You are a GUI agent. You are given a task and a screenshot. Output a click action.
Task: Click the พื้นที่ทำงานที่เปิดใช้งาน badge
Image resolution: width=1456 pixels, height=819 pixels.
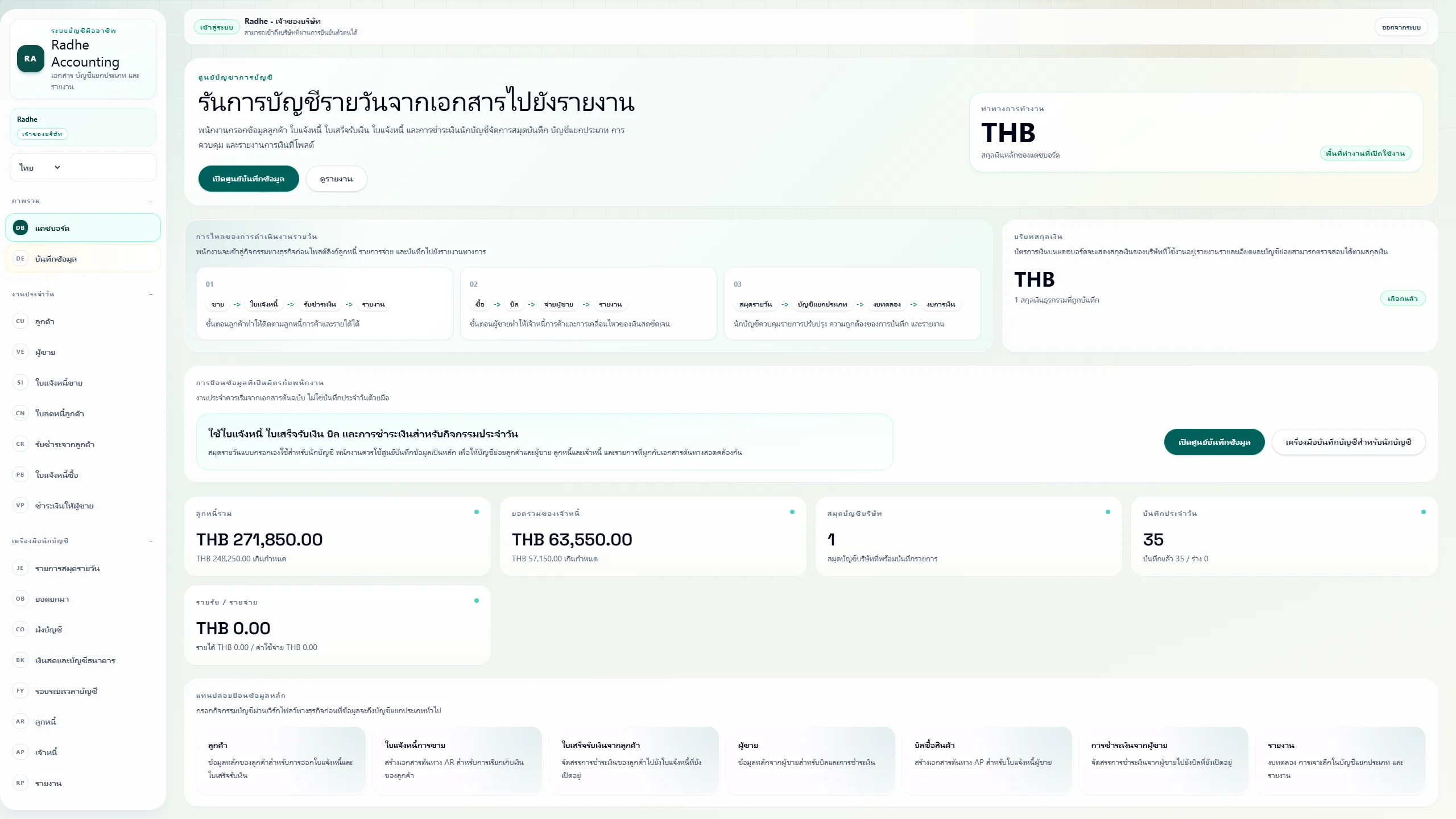1365,154
